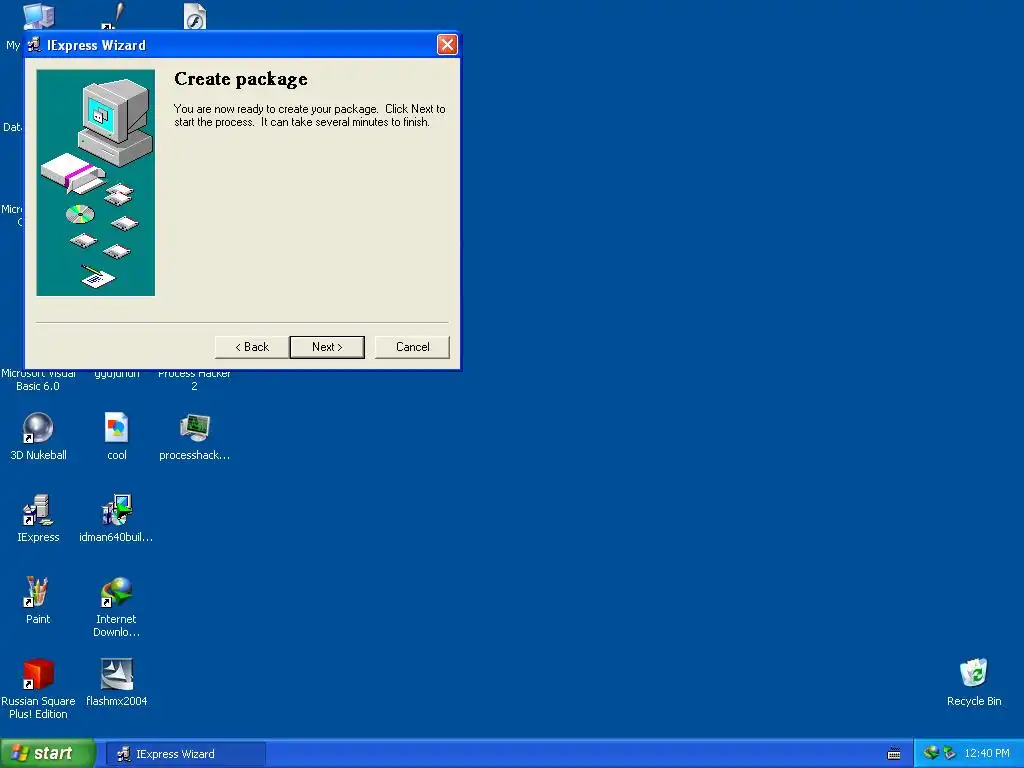Select the flashmx2004 desktop icon
Viewport: 1024px width, 768px height.
point(116,682)
